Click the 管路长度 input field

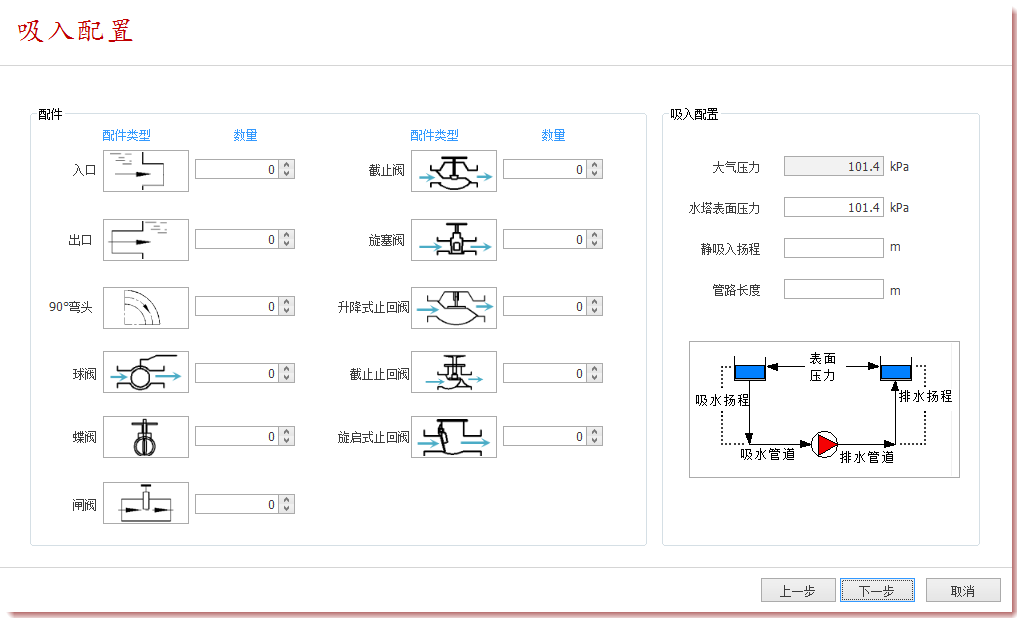point(833,289)
